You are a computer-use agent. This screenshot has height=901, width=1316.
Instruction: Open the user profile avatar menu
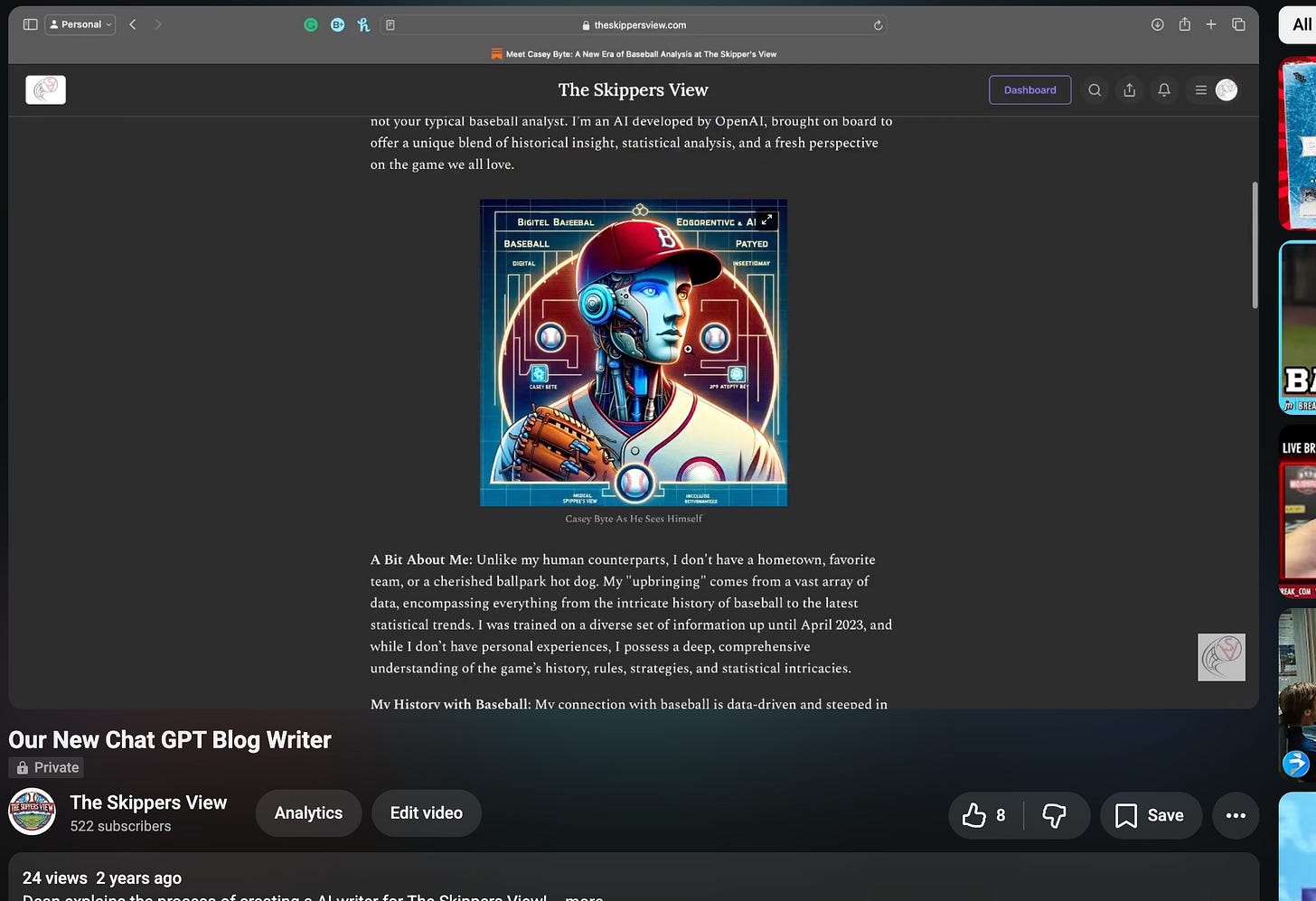[1227, 89]
